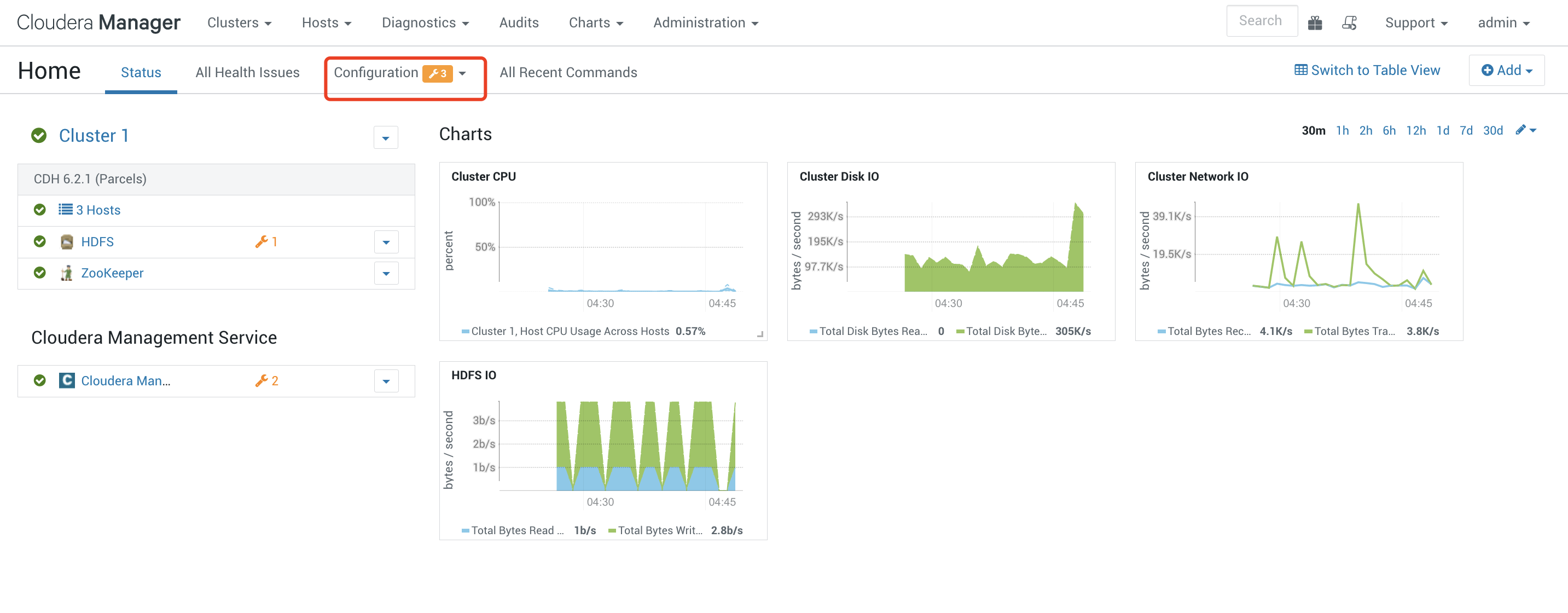
Task: Open the Charts menu in top navigation
Action: 596,22
